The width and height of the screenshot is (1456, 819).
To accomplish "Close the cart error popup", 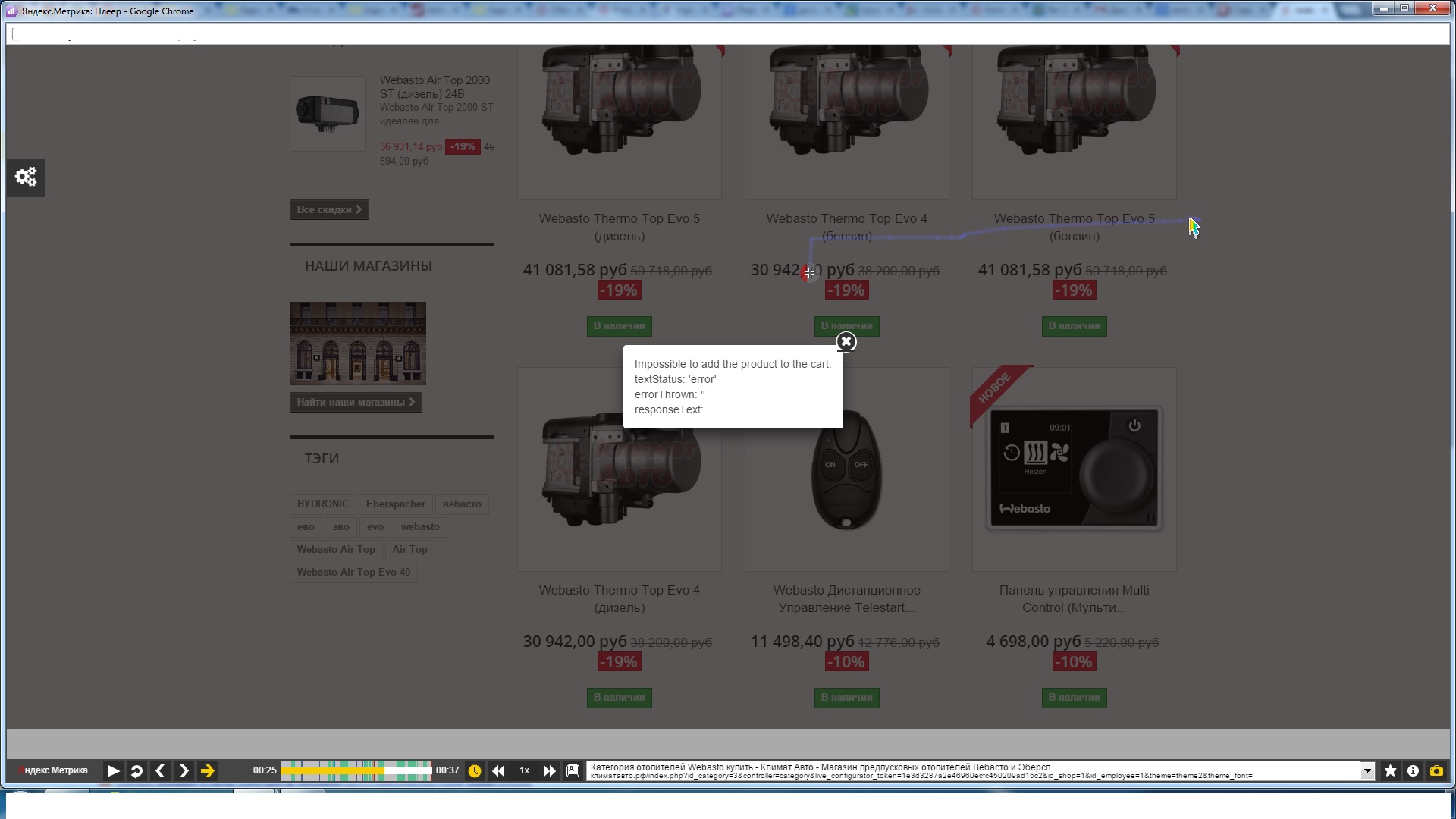I will (x=846, y=342).
